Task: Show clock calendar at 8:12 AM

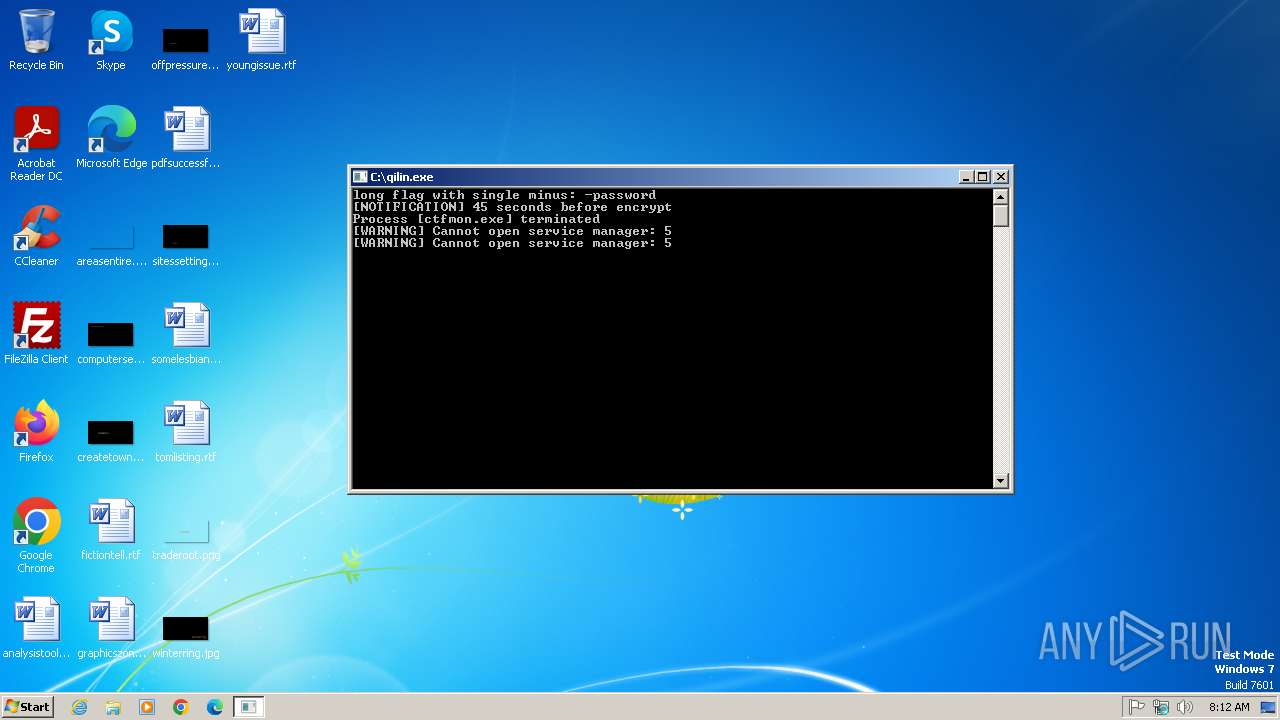Action: pyautogui.click(x=1229, y=707)
